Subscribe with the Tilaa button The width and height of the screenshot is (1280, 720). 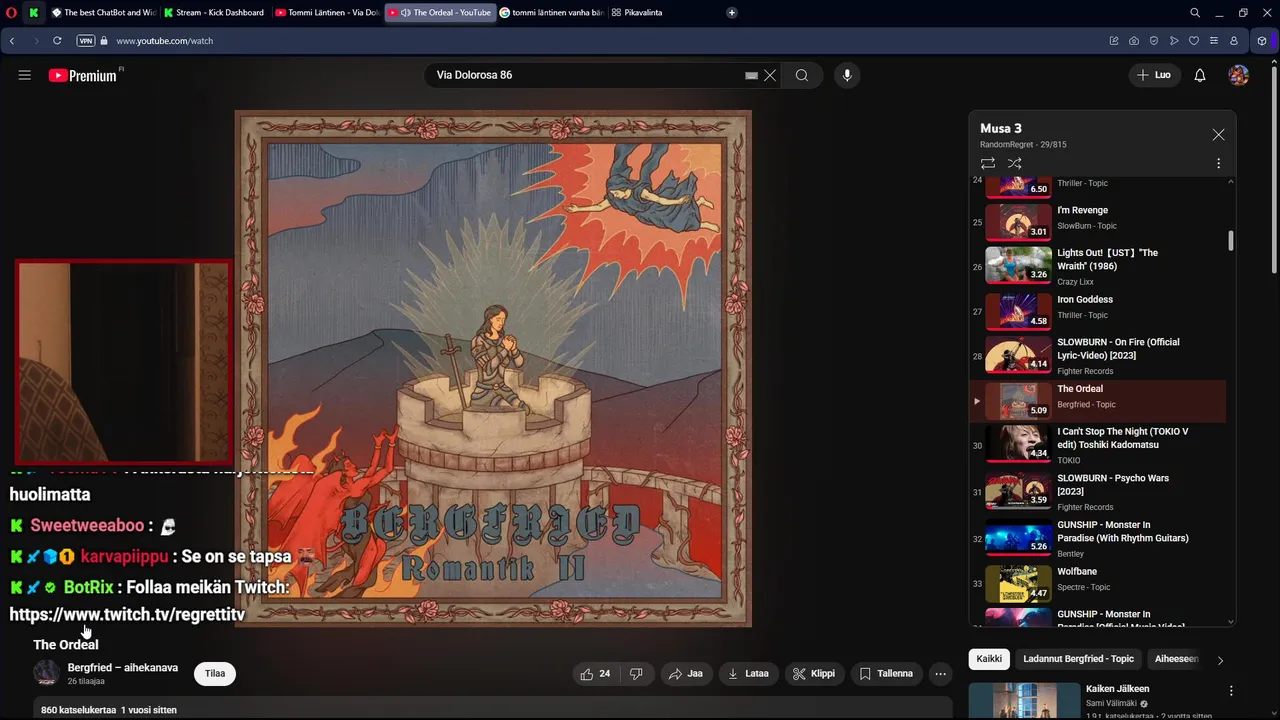(x=215, y=674)
